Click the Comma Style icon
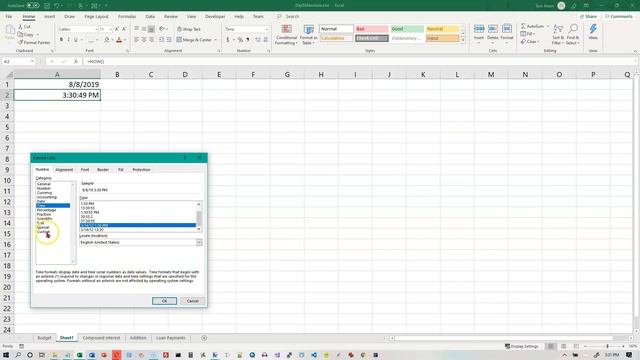 coord(248,40)
